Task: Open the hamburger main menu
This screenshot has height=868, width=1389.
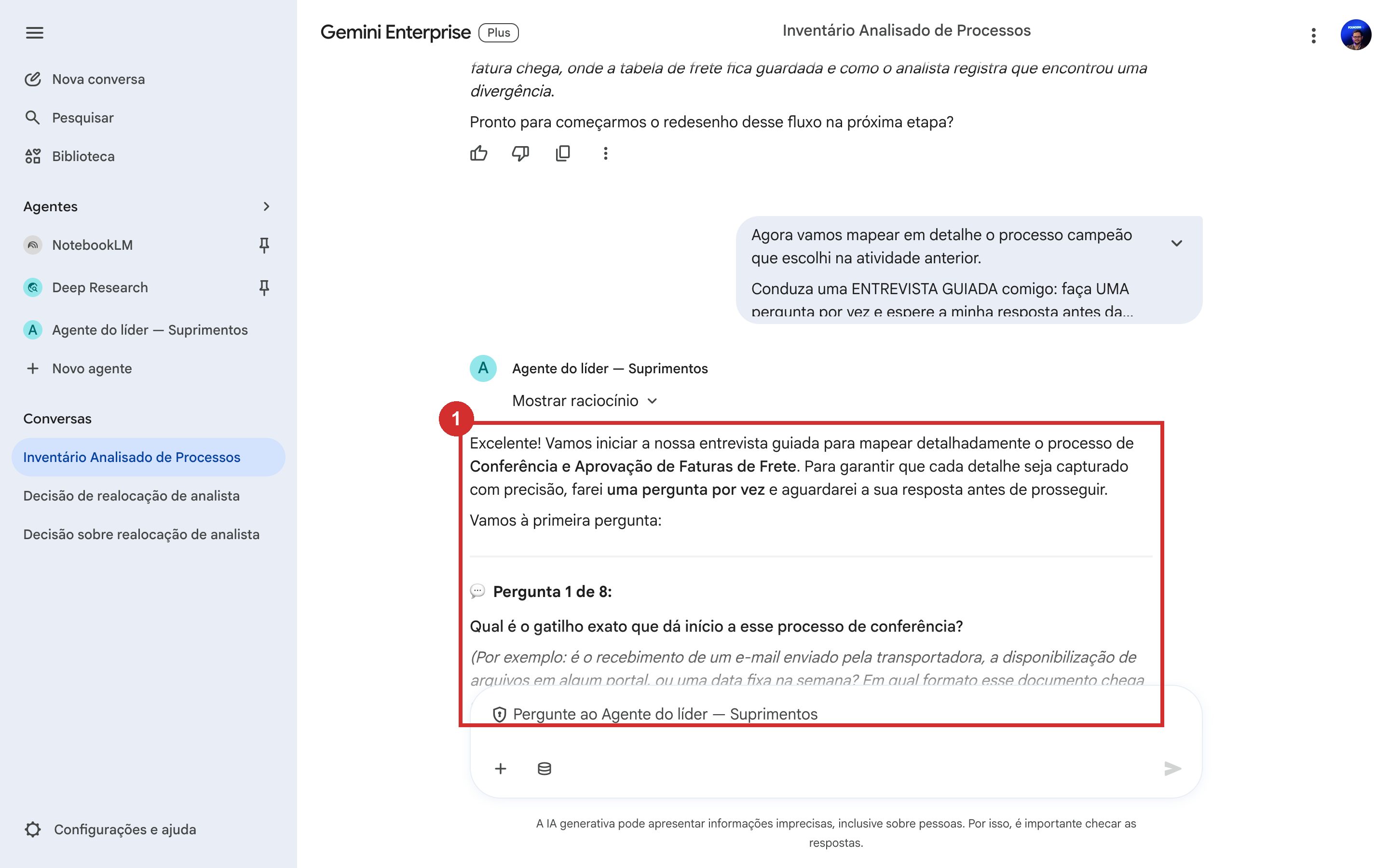Action: [x=34, y=33]
